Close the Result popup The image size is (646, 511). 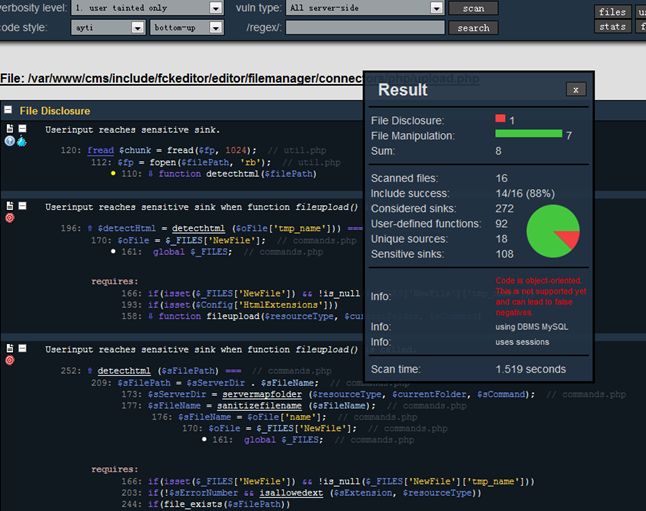(x=576, y=90)
